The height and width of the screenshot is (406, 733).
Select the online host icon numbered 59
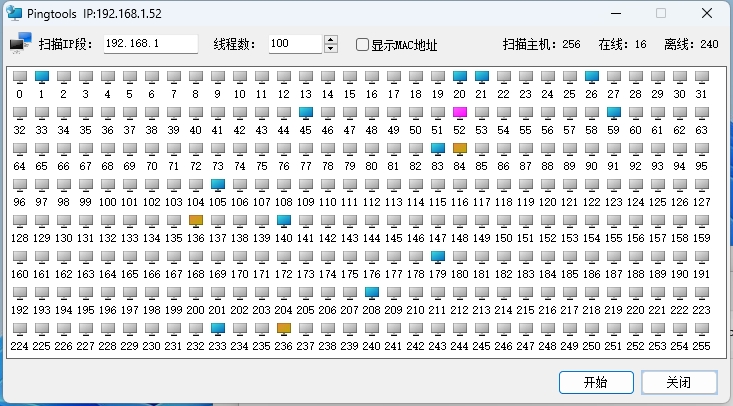614,113
